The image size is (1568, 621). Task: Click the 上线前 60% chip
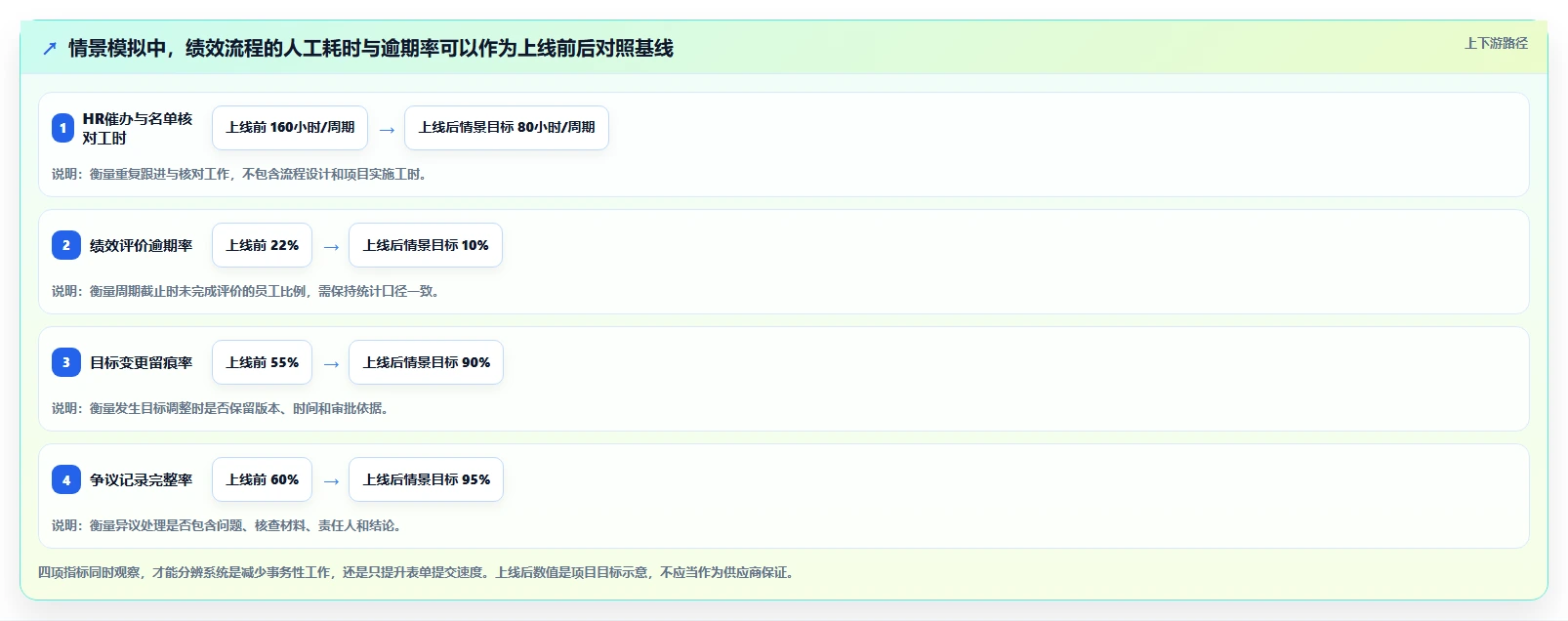coord(262,479)
